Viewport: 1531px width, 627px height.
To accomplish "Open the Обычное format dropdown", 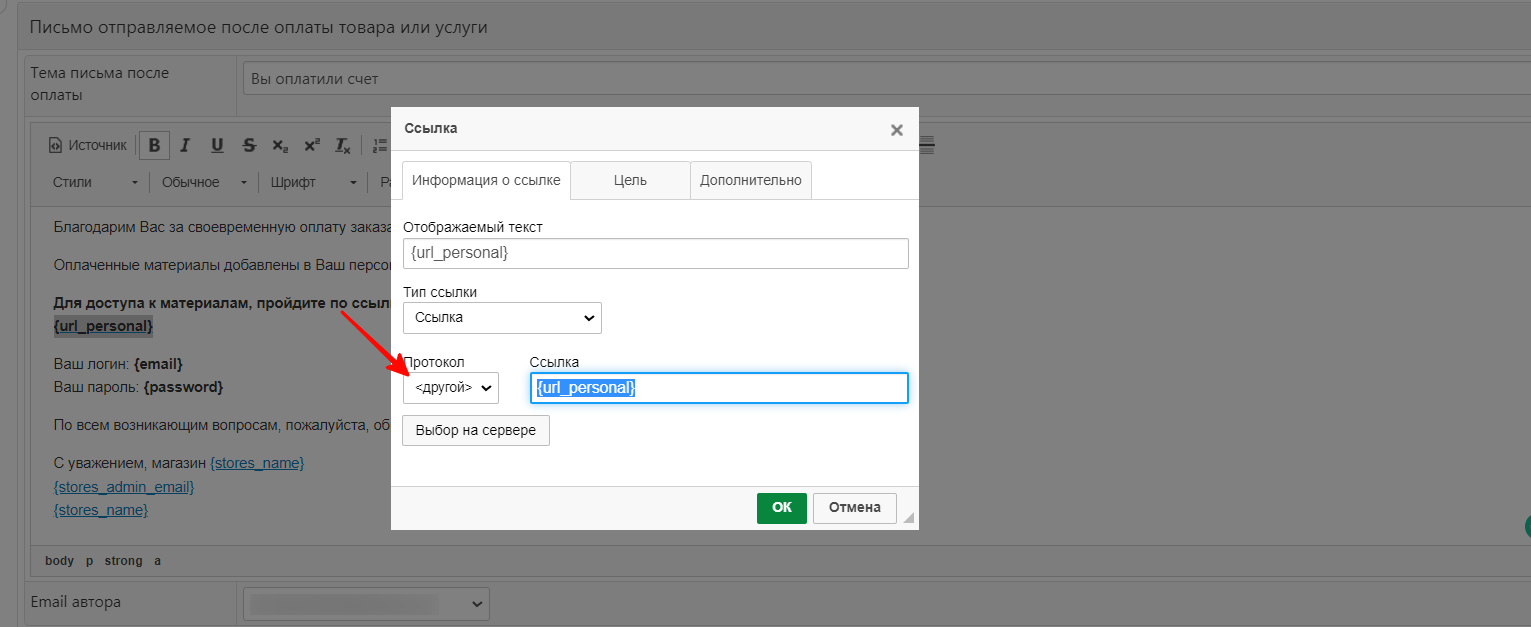I will pyautogui.click(x=204, y=182).
